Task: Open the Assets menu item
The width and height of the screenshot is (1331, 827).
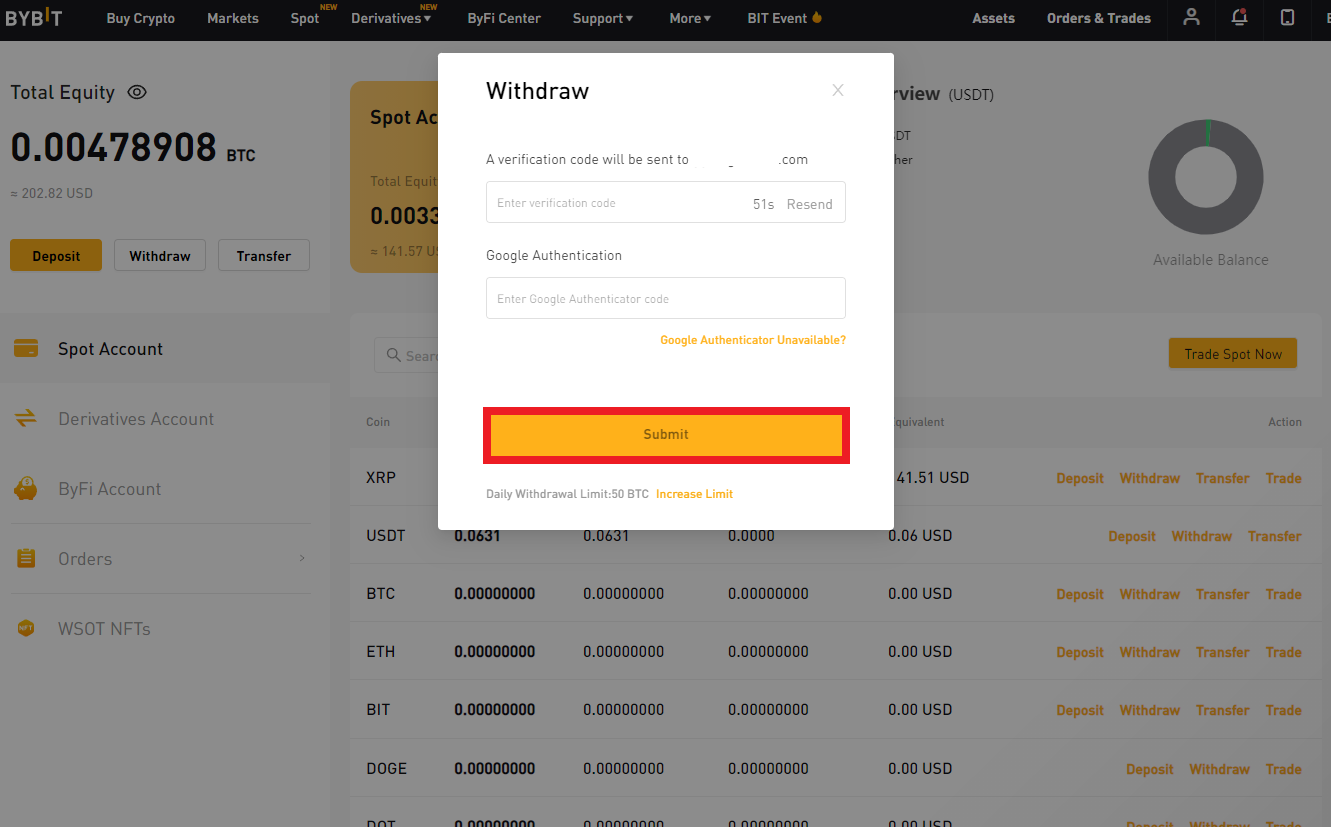Action: coord(993,18)
